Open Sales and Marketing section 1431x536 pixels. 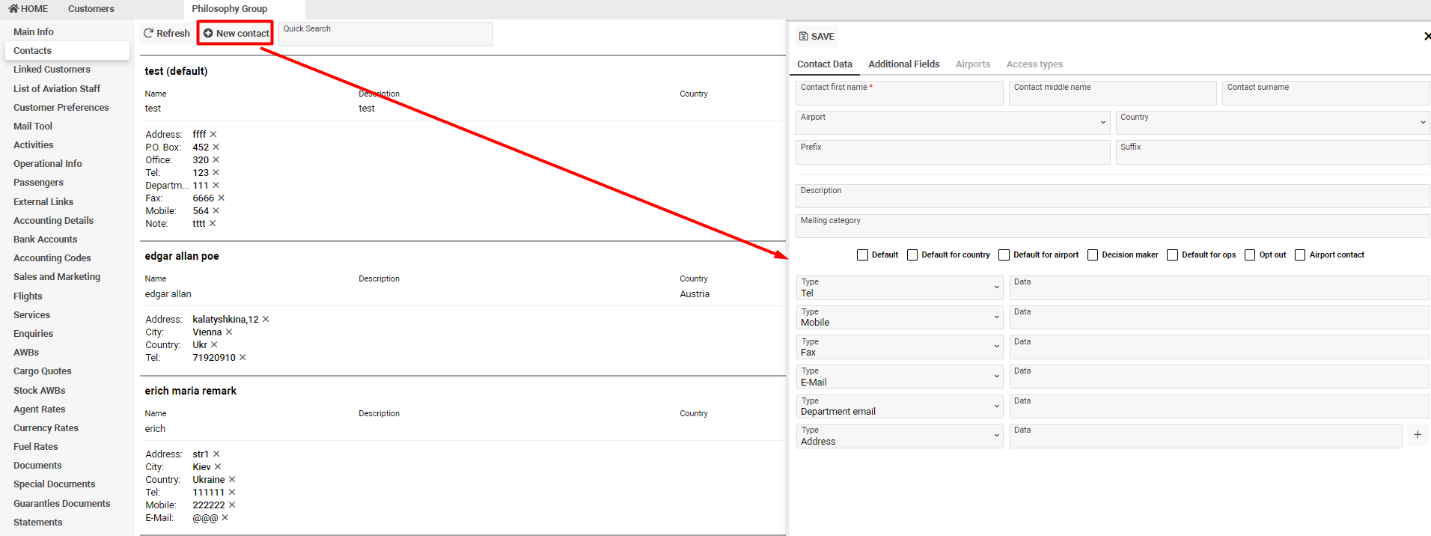(x=57, y=277)
